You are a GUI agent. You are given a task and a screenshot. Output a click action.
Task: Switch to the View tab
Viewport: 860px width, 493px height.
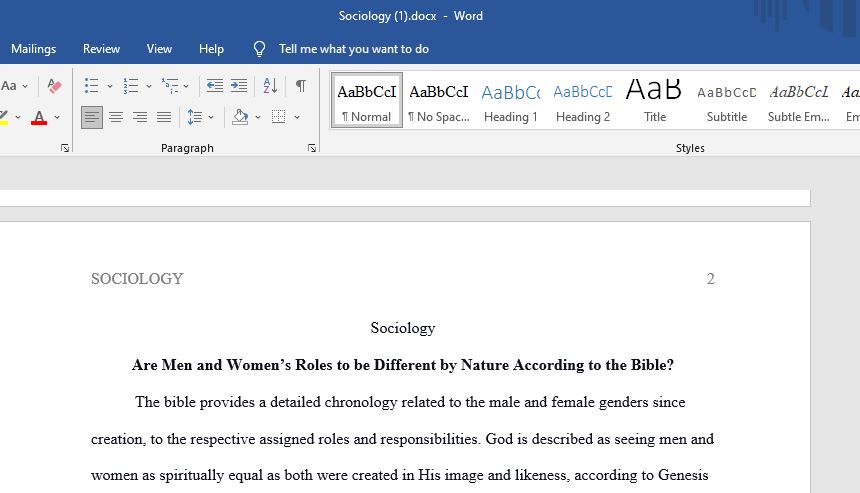[x=159, y=49]
